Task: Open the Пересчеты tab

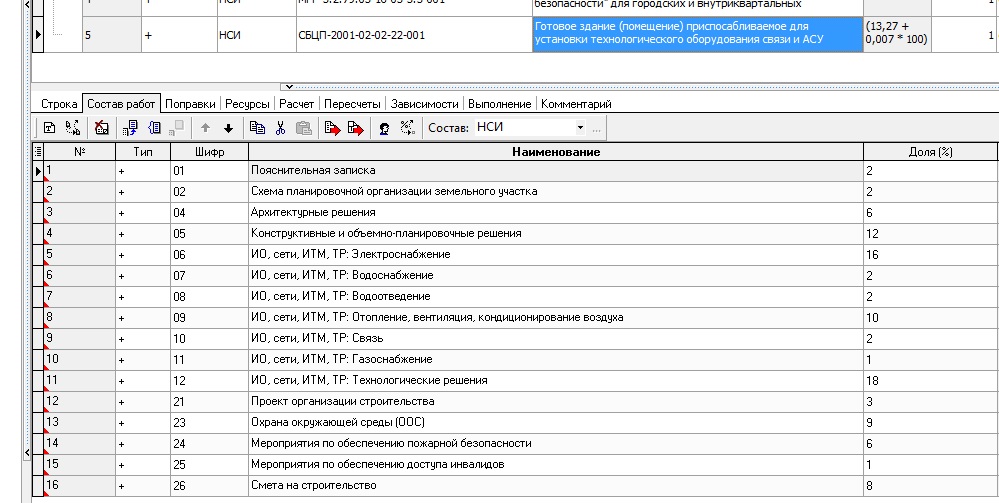Action: [352, 104]
